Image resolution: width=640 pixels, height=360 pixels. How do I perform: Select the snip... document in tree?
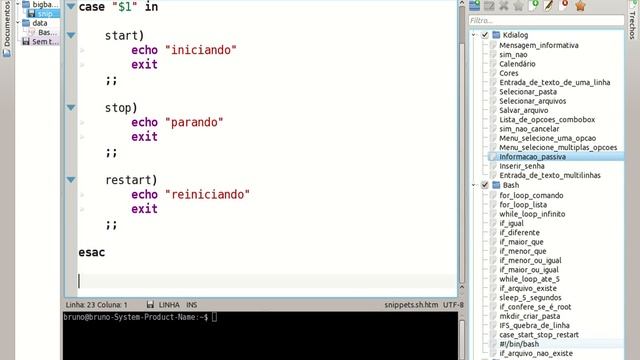(44, 14)
